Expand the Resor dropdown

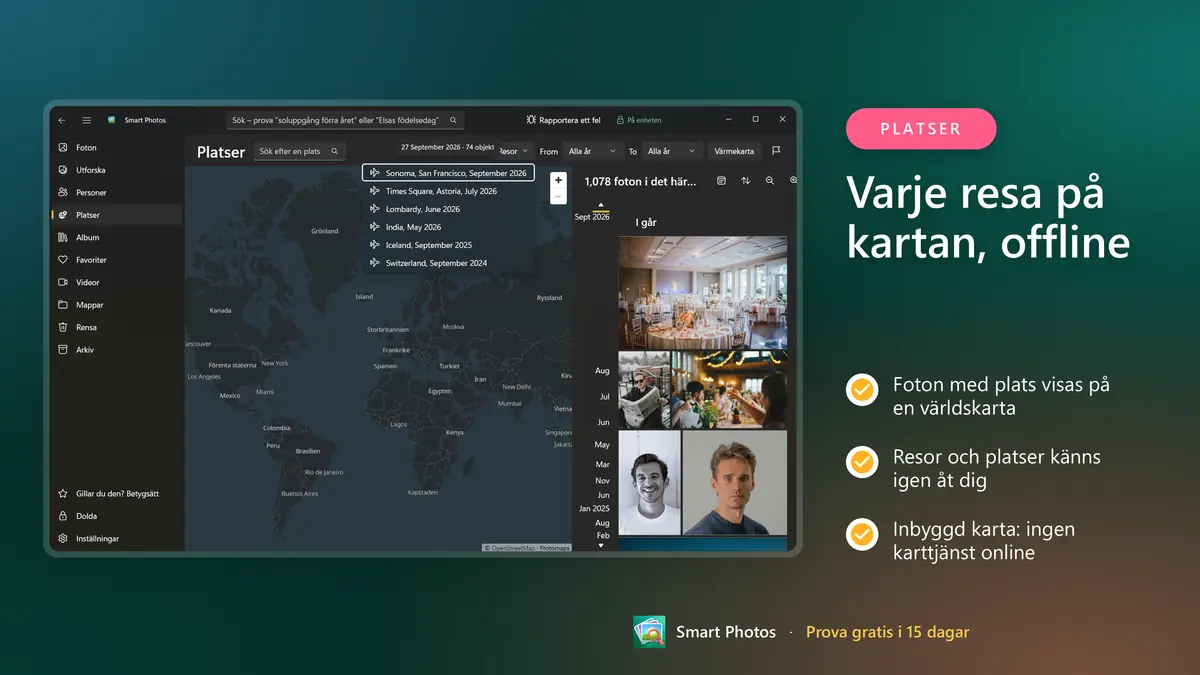tap(514, 151)
